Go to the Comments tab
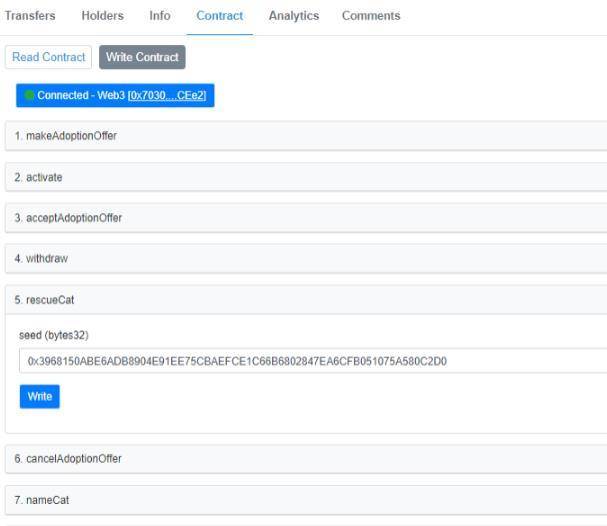This screenshot has width=607, height=526. (371, 16)
